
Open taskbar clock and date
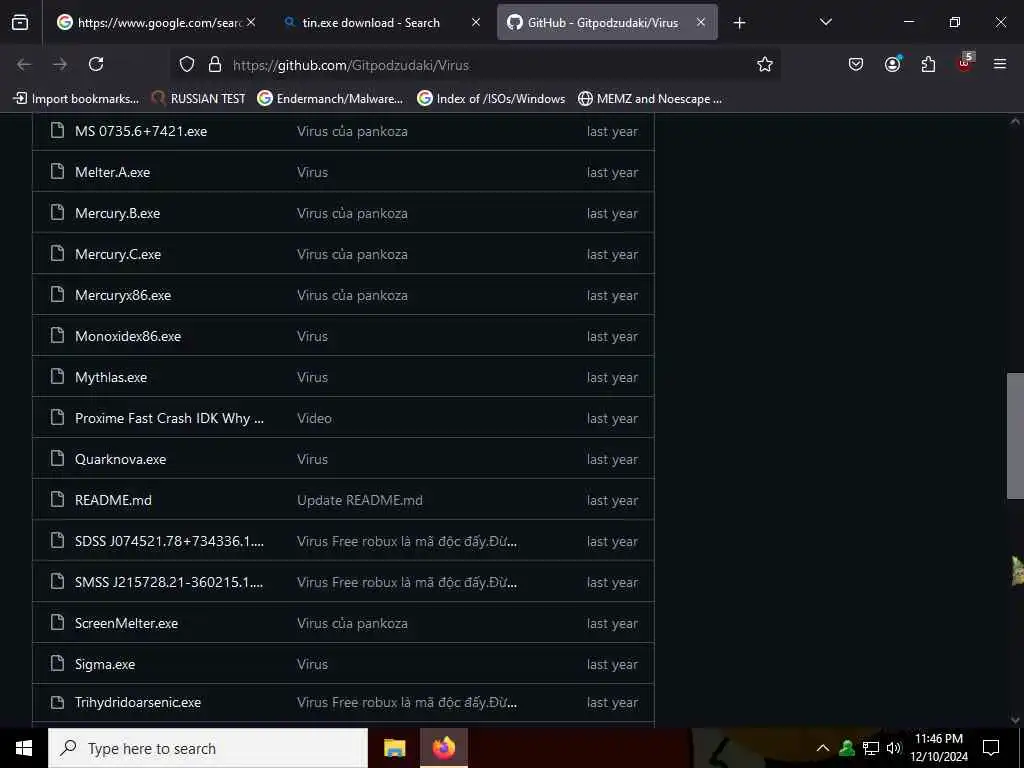[939, 748]
